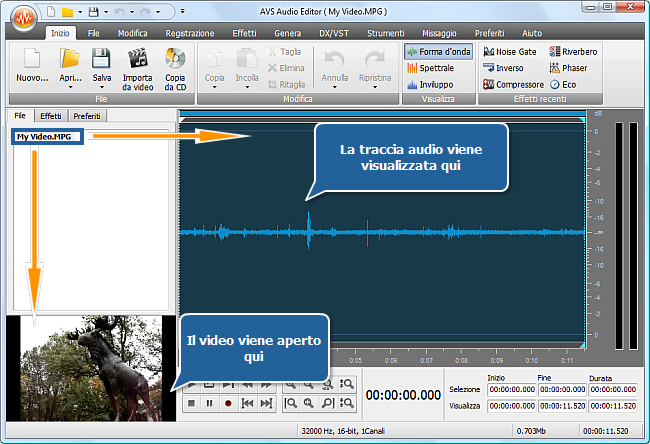The height and width of the screenshot is (444, 650).
Task: Open the Effetti ribbon tab
Action: 244,33
